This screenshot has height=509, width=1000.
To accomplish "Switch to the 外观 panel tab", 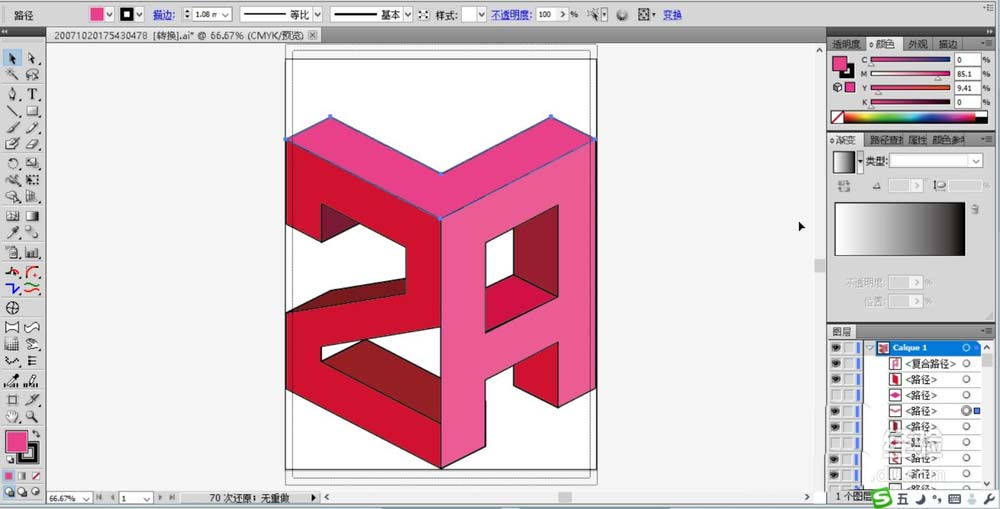I will coord(917,44).
